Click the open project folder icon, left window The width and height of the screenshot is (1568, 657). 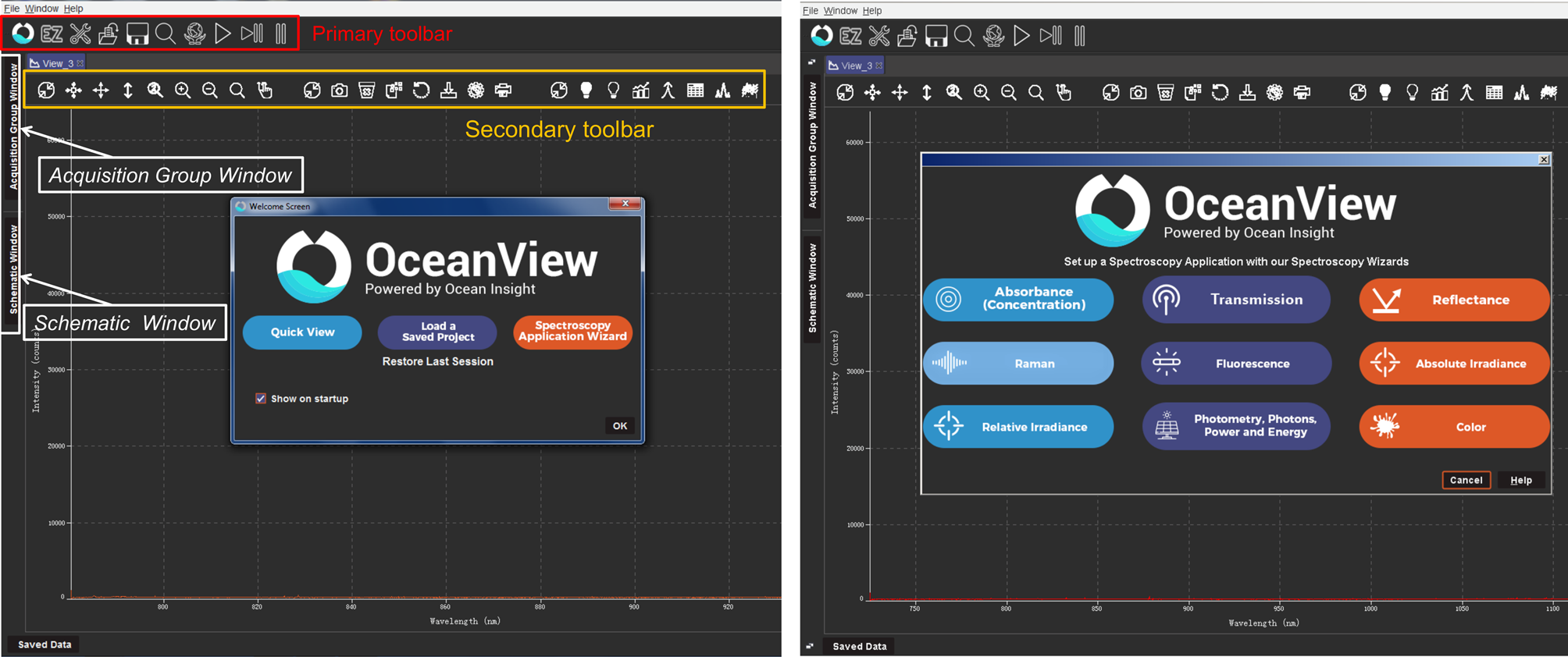tap(109, 34)
